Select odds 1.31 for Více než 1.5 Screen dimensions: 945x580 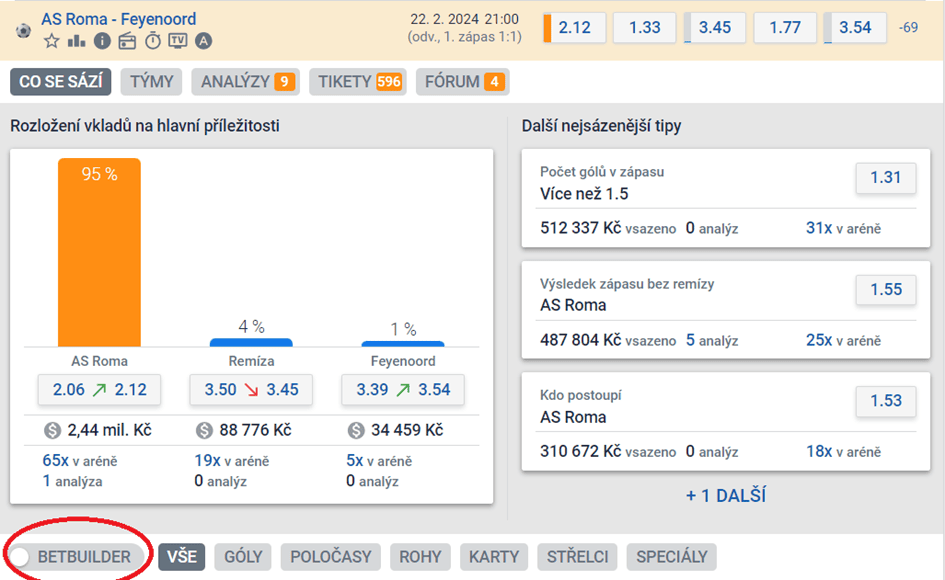pyautogui.click(x=886, y=178)
